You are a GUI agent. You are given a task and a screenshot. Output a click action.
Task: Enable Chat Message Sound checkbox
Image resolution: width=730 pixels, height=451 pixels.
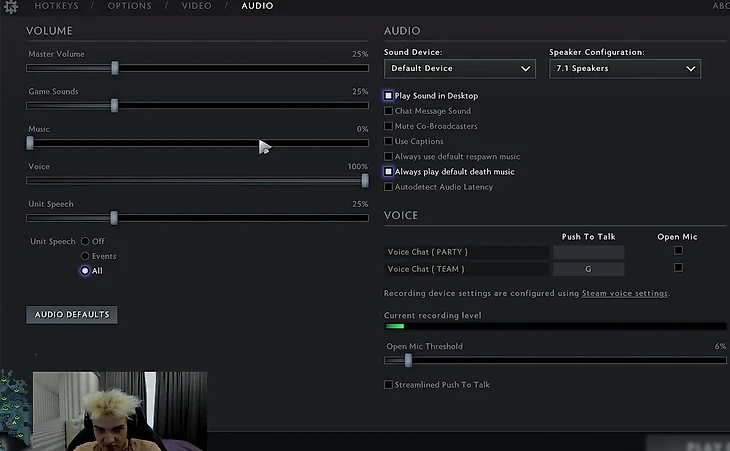click(389, 111)
